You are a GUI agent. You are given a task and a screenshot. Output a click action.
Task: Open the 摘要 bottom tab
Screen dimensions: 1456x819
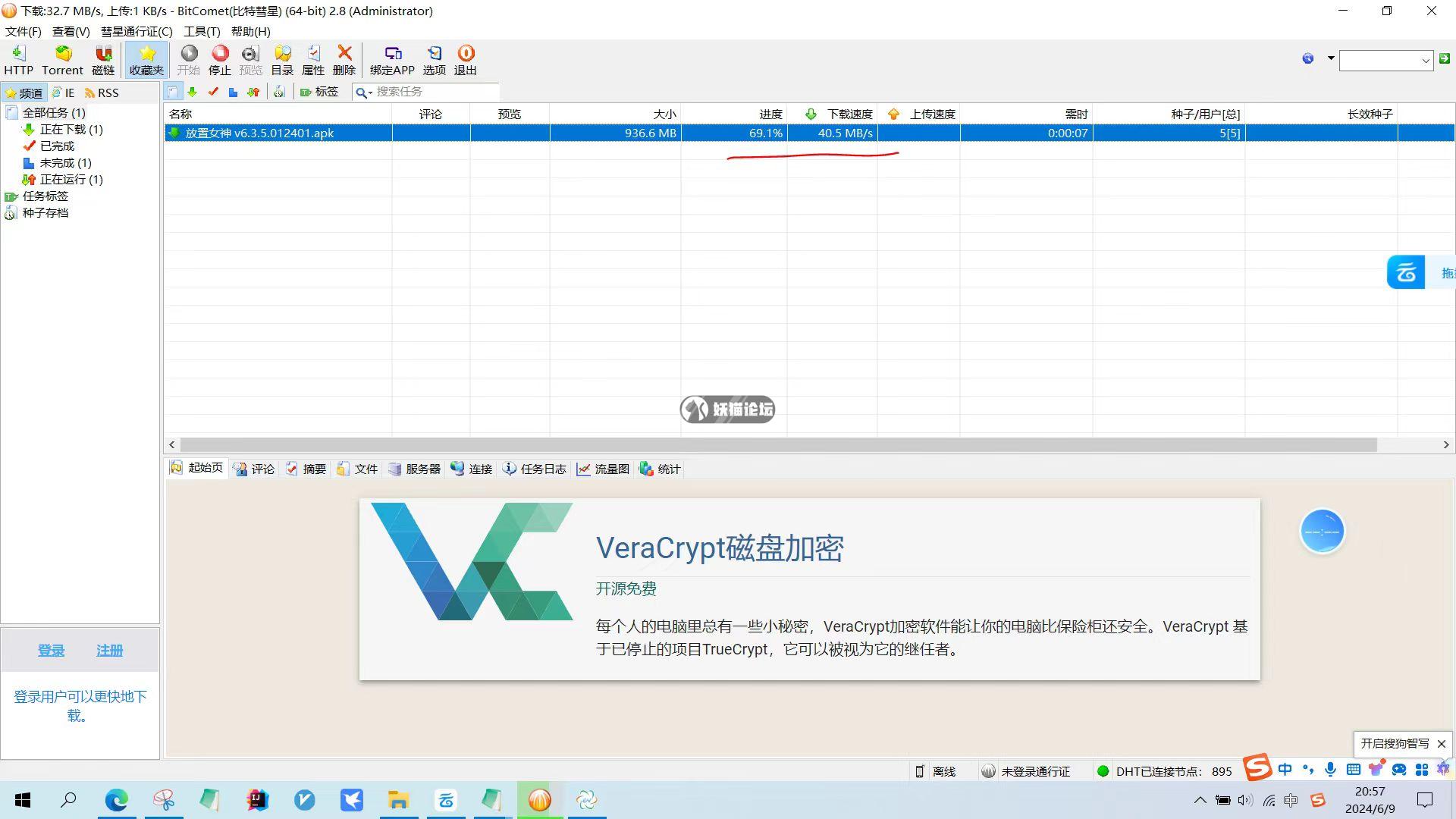306,469
